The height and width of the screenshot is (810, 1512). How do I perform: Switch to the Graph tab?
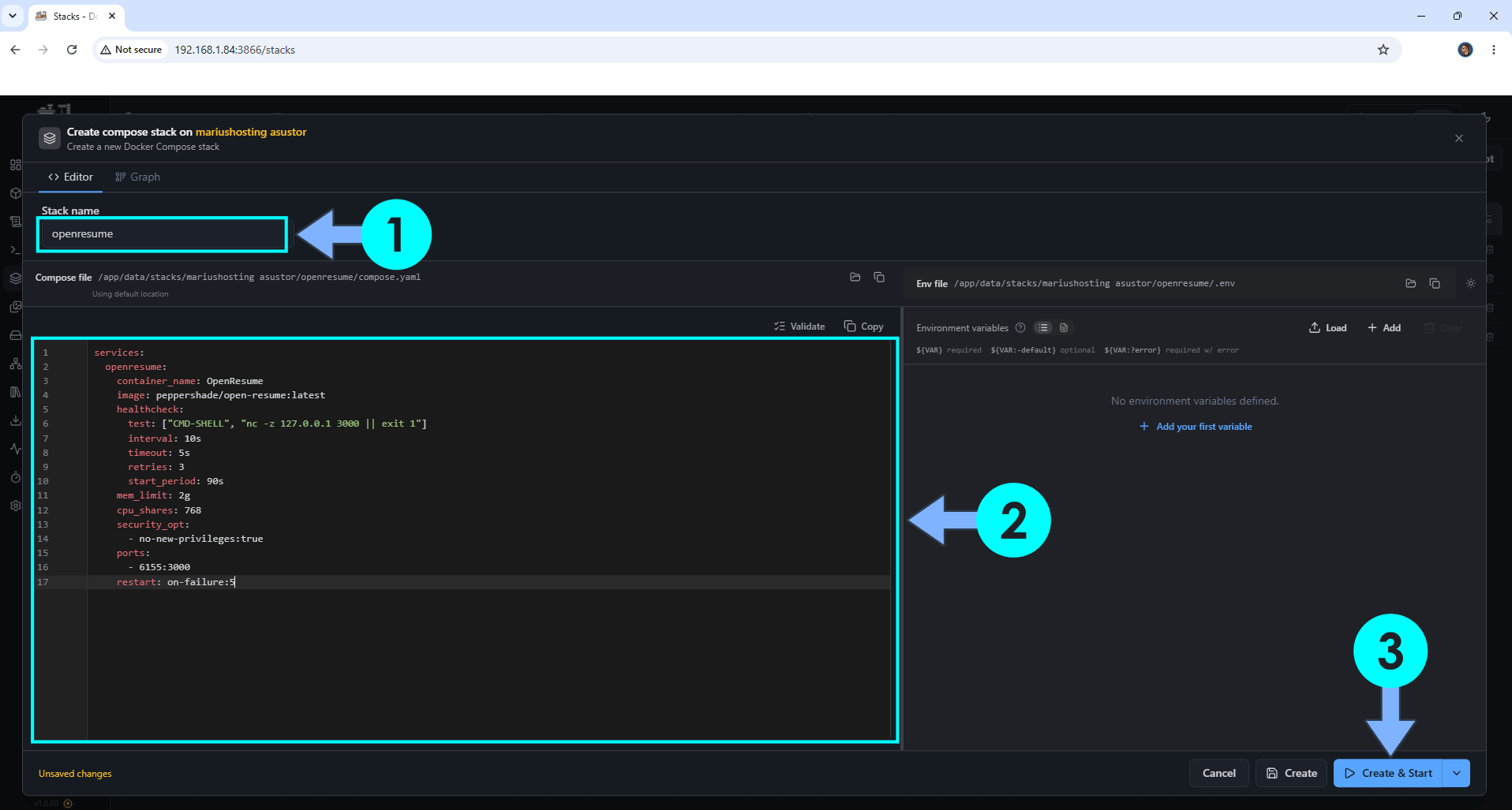(137, 177)
